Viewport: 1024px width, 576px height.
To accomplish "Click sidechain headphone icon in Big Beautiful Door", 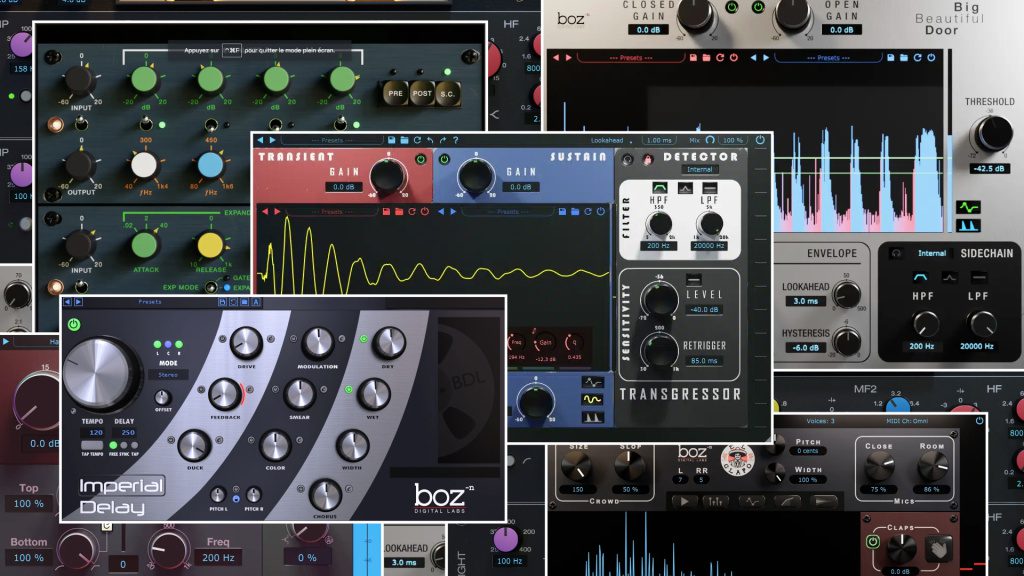I will 896,253.
